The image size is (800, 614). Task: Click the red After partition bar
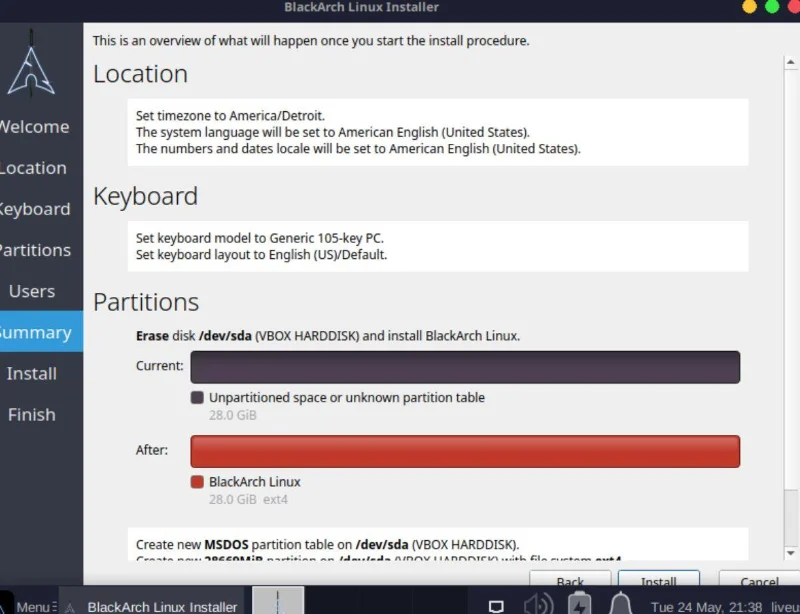(x=465, y=451)
